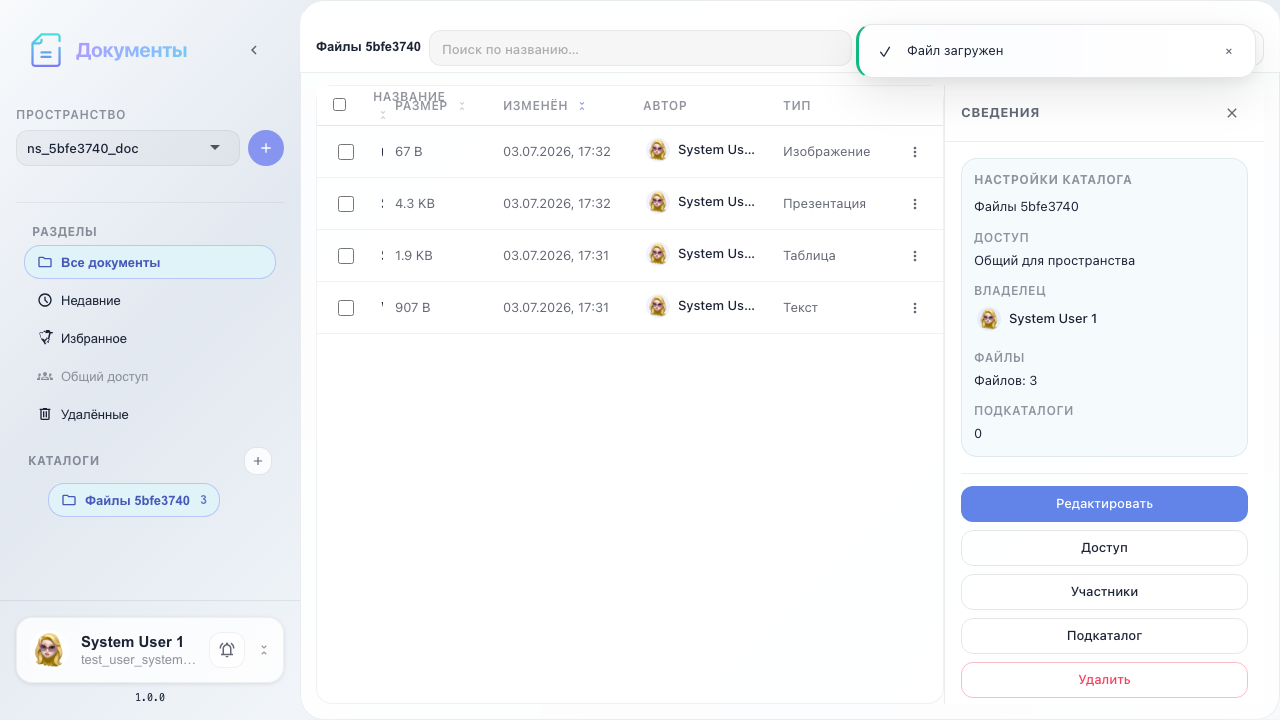Expand the user account menu chevrons
The width and height of the screenshot is (1280, 720).
264,650
